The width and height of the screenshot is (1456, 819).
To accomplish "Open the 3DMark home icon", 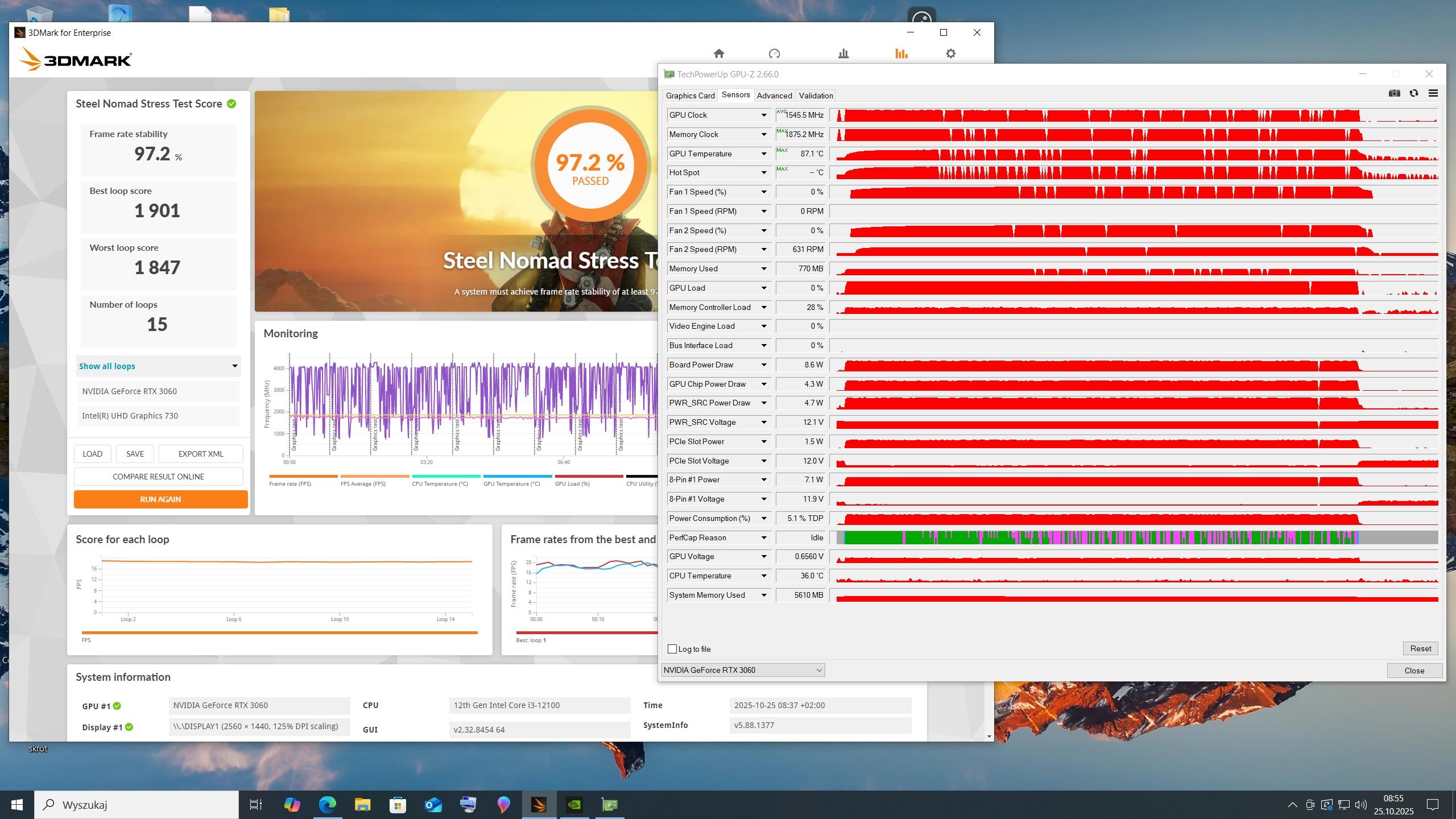I will [719, 53].
